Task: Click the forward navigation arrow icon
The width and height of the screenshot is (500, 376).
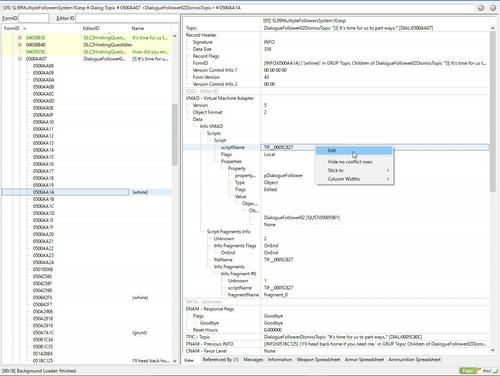Action: click(x=493, y=7)
